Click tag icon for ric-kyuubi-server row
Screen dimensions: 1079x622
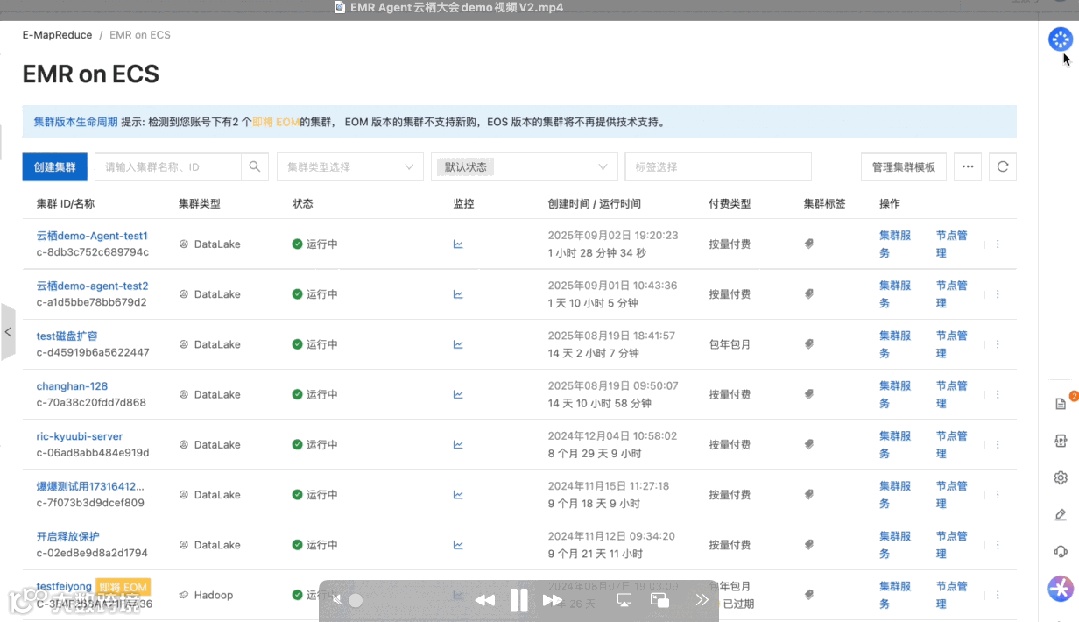[x=809, y=444]
